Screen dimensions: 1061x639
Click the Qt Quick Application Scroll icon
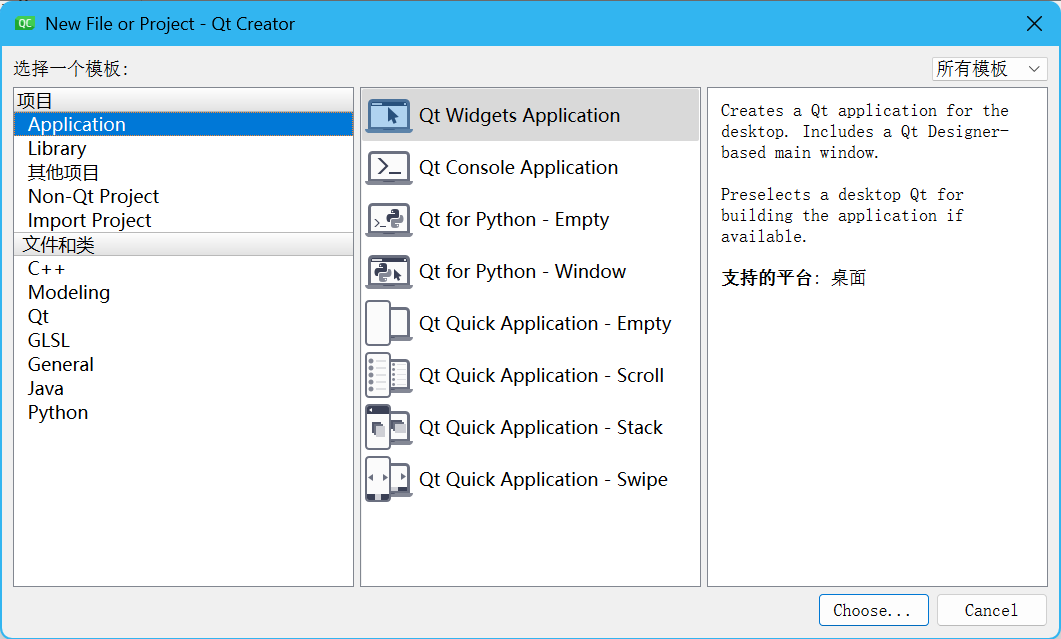[388, 376]
